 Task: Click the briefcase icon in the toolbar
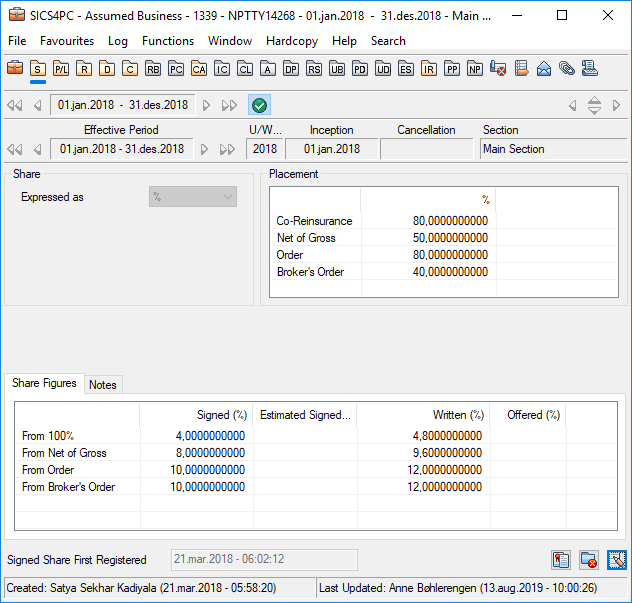15,68
